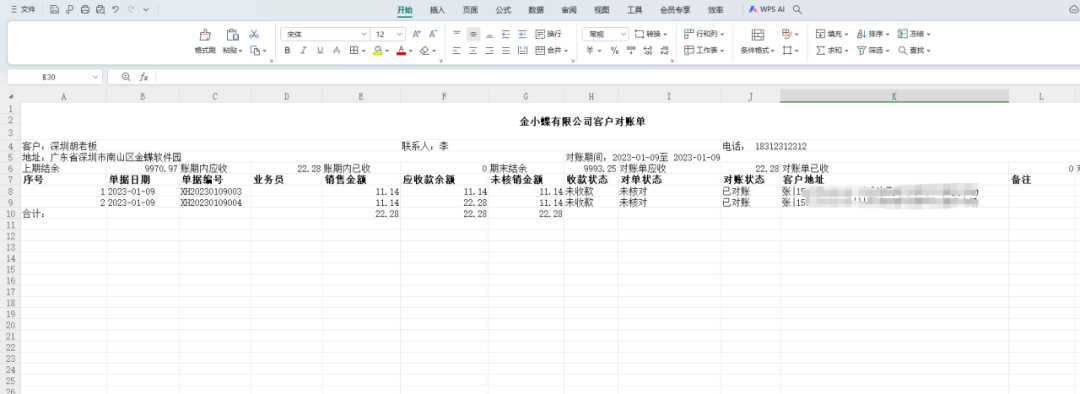The image size is (1080, 394).
Task: Click the WPS AI button
Action: (x=767, y=10)
